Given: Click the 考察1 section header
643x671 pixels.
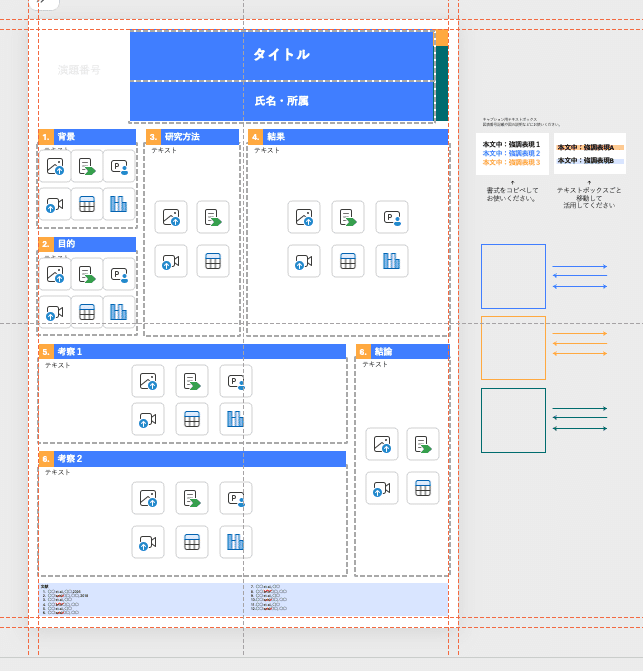Looking at the screenshot, I should [x=192, y=352].
